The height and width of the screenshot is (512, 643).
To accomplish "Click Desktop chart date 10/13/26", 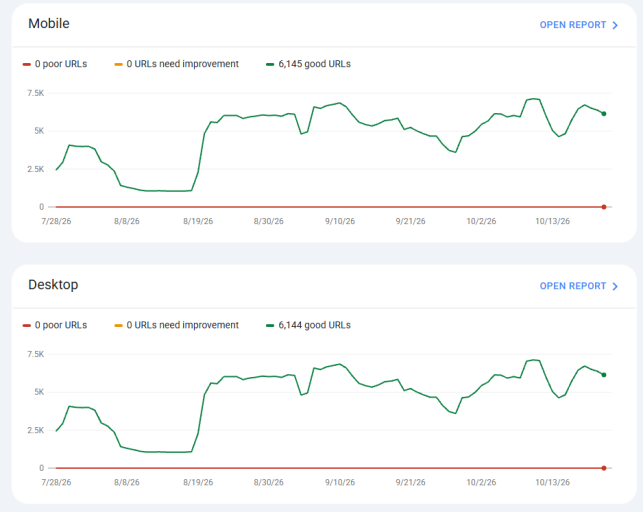I will pos(552,482).
